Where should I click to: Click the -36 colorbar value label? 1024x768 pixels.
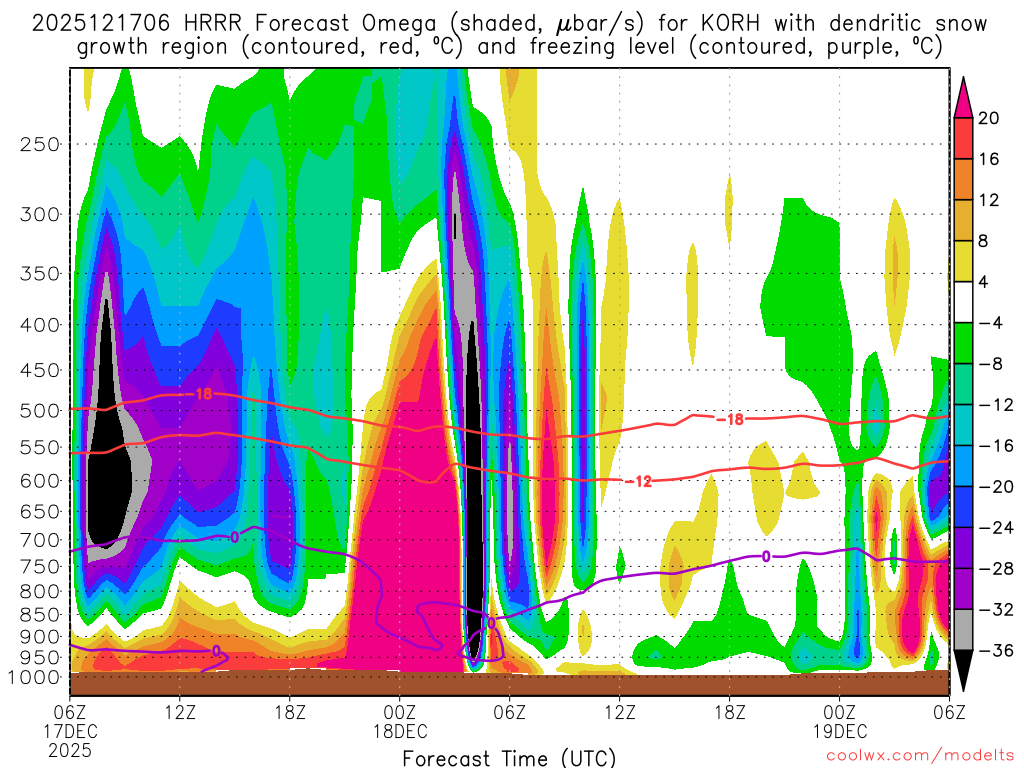point(995,650)
